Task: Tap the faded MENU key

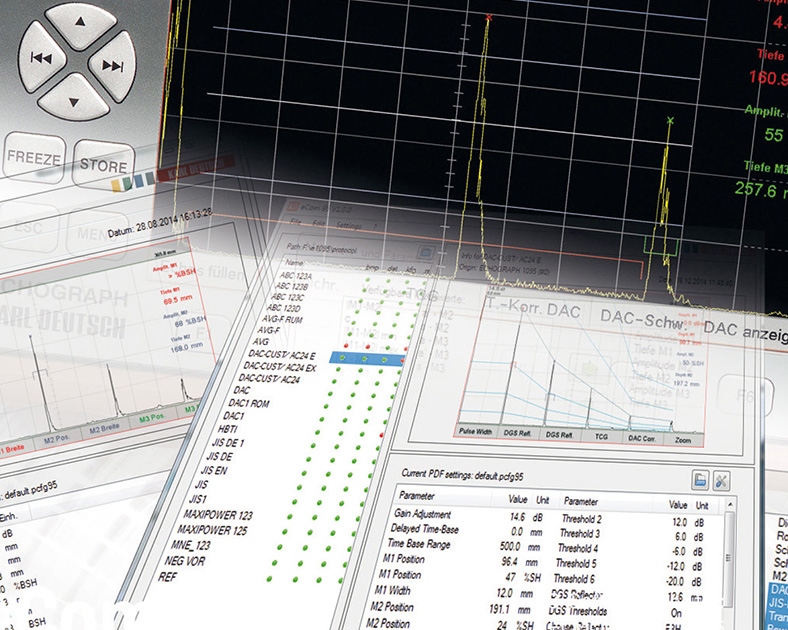Action: point(95,234)
